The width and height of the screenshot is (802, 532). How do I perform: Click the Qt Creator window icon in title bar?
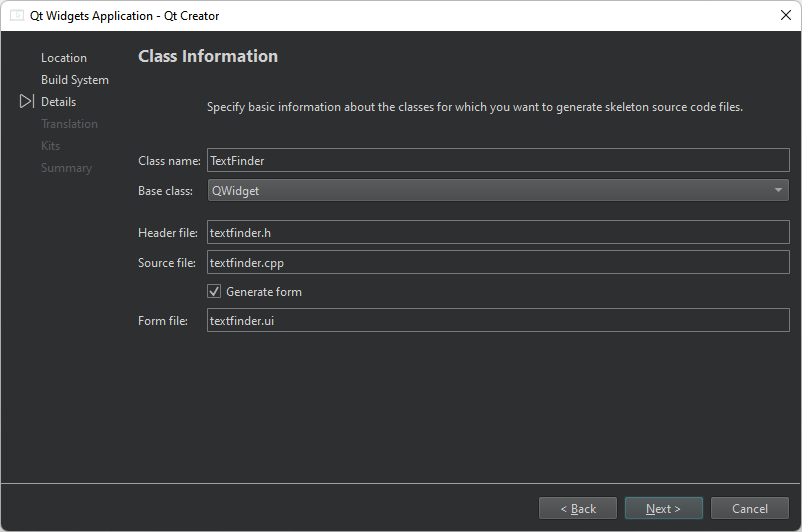pyautogui.click(x=17, y=16)
